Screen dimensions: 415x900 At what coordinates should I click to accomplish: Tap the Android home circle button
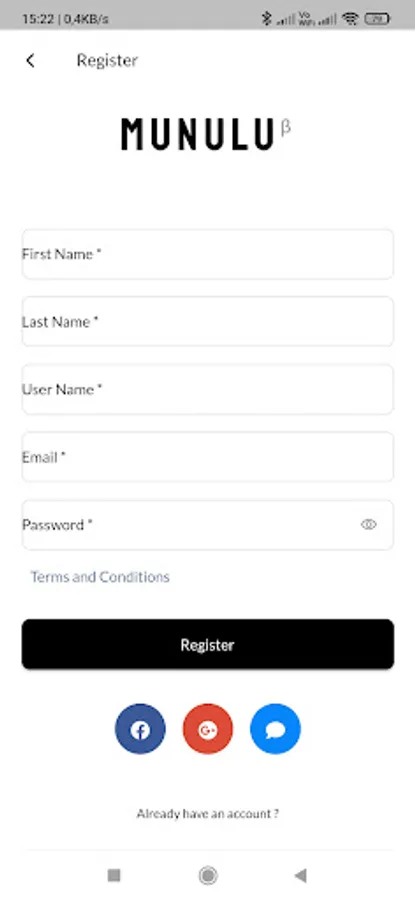coord(208,875)
